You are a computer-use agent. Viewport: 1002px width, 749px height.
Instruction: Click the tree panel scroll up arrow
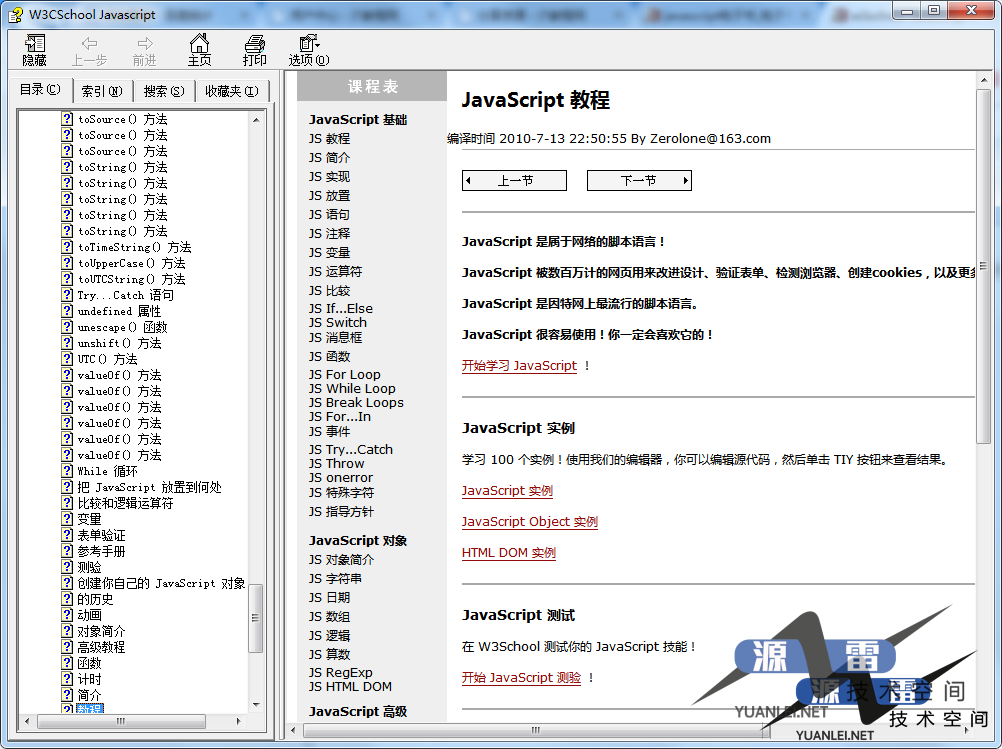coord(256,120)
